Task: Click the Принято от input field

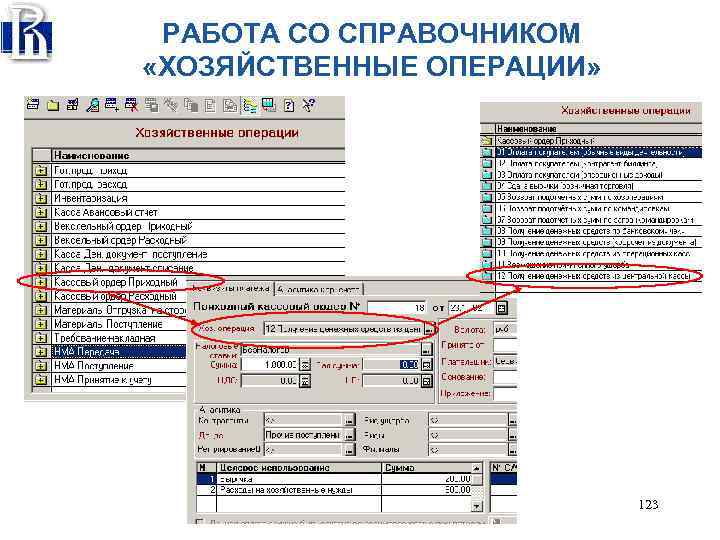Action: point(505,345)
